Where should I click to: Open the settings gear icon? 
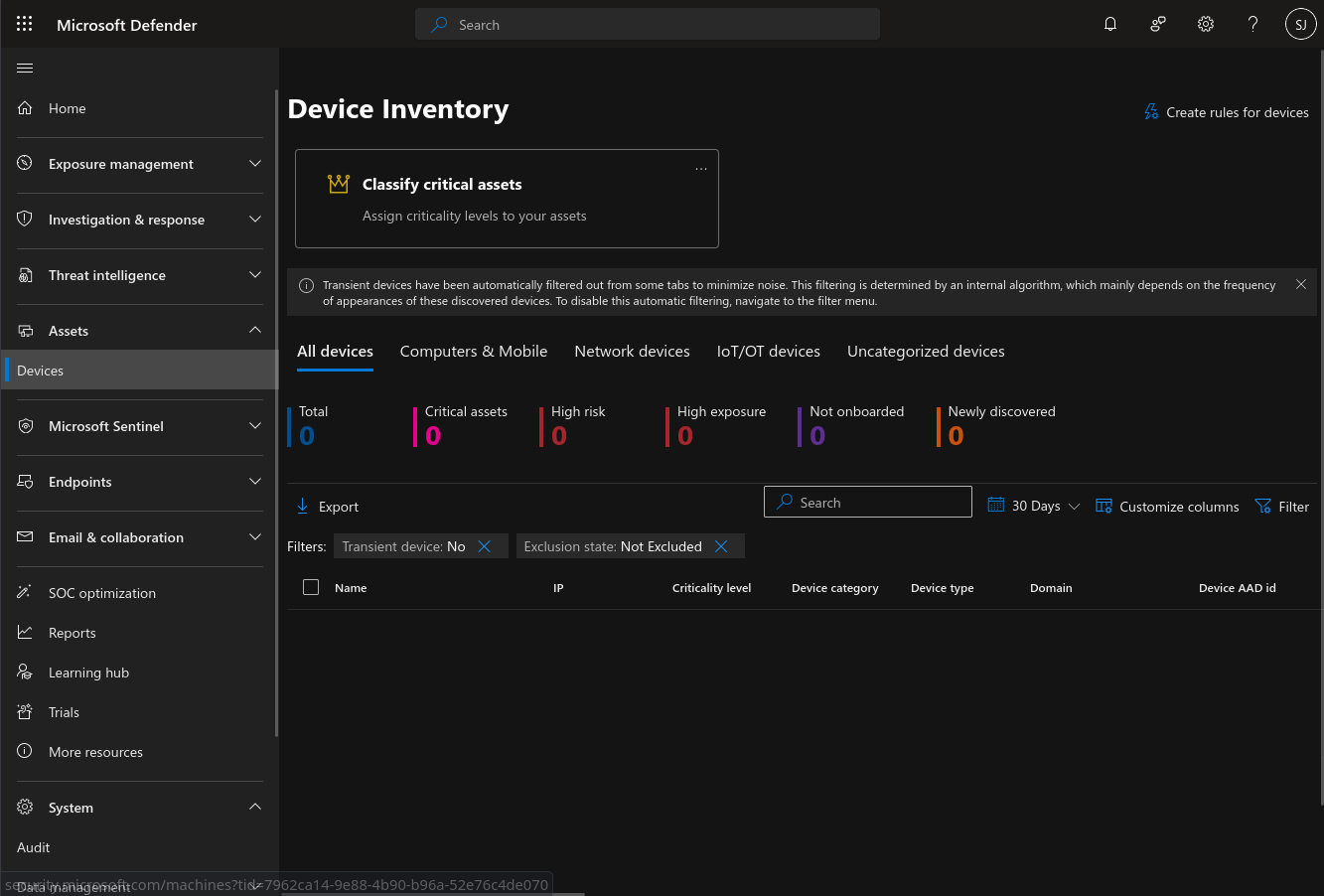pyautogui.click(x=1205, y=25)
